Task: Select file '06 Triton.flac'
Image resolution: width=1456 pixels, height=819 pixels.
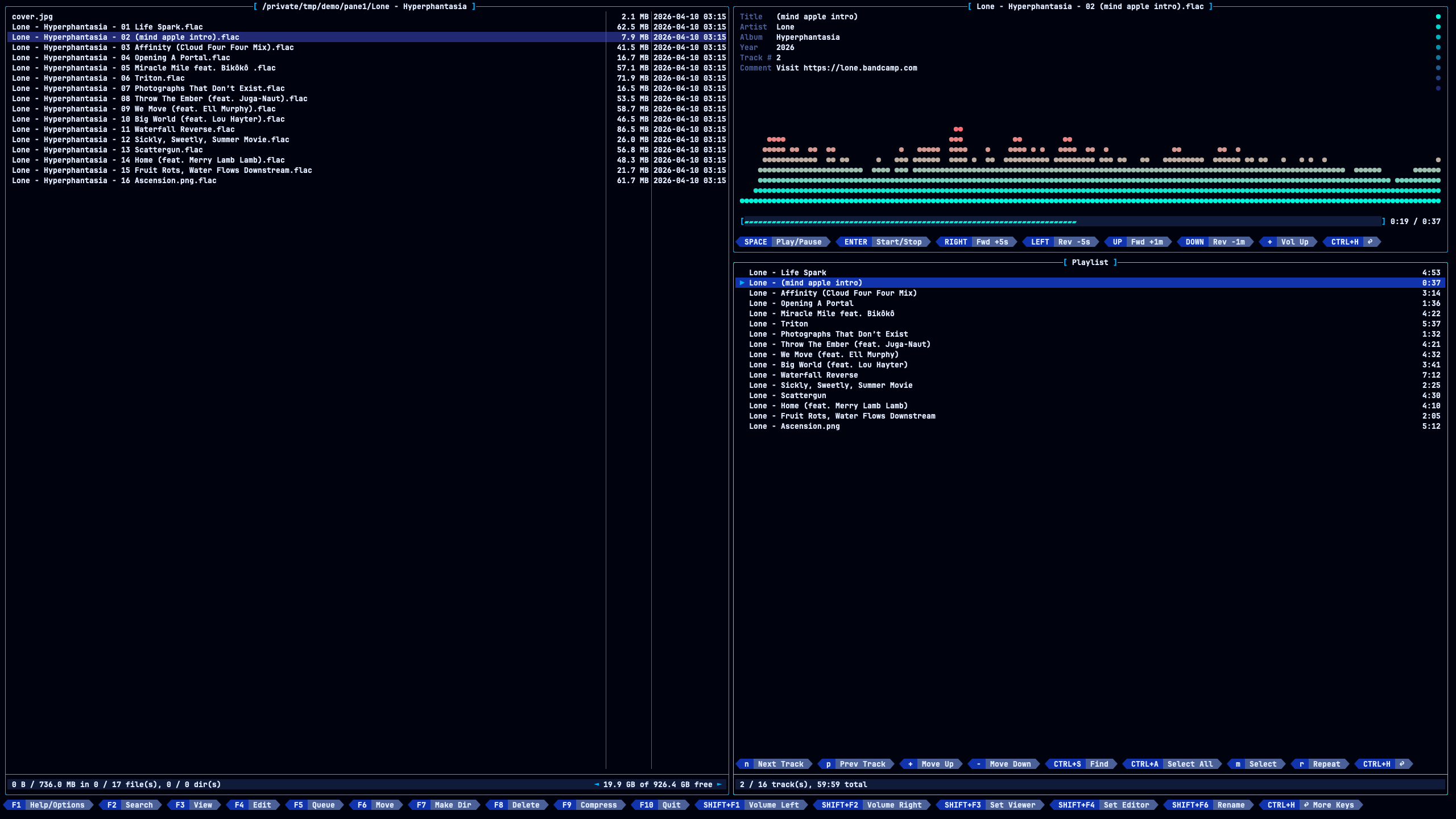Action: coord(367,78)
